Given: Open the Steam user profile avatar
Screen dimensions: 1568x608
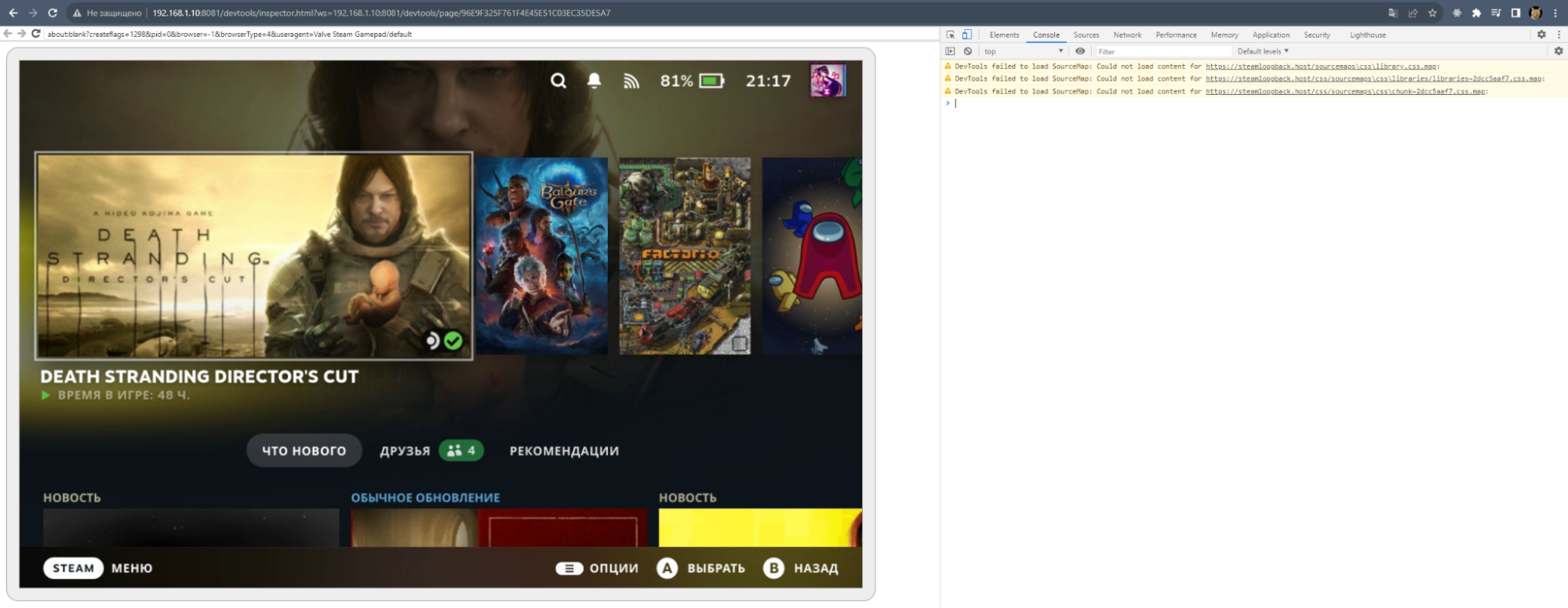Looking at the screenshot, I should pos(828,81).
